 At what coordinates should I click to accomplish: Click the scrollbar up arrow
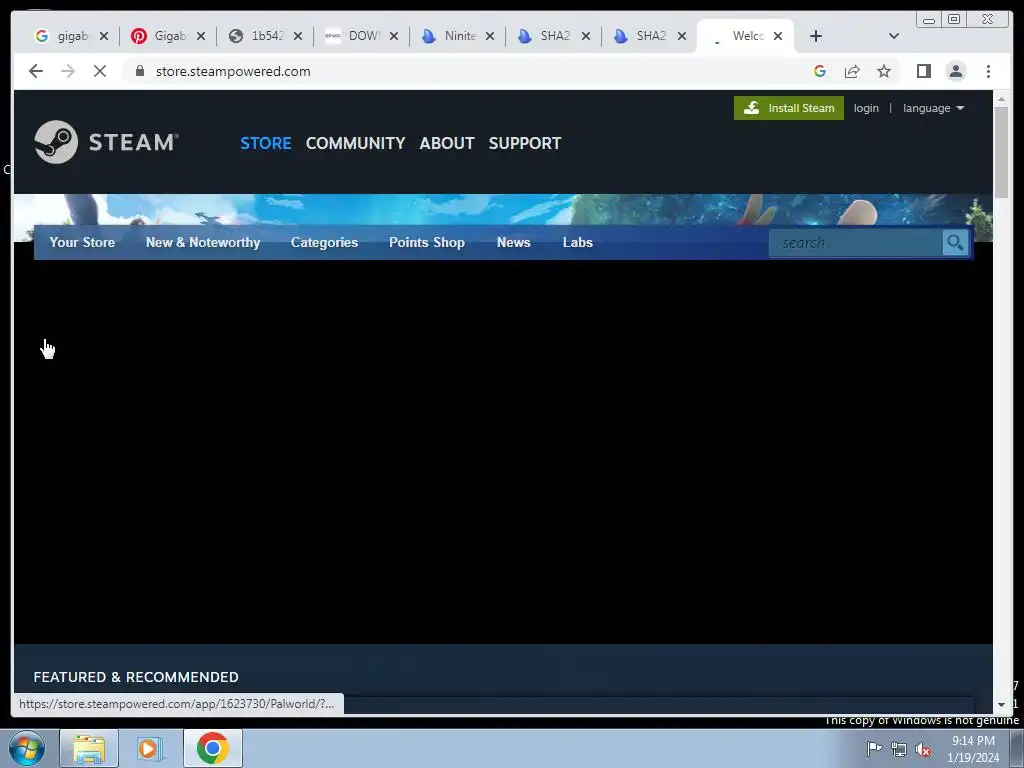[1002, 99]
